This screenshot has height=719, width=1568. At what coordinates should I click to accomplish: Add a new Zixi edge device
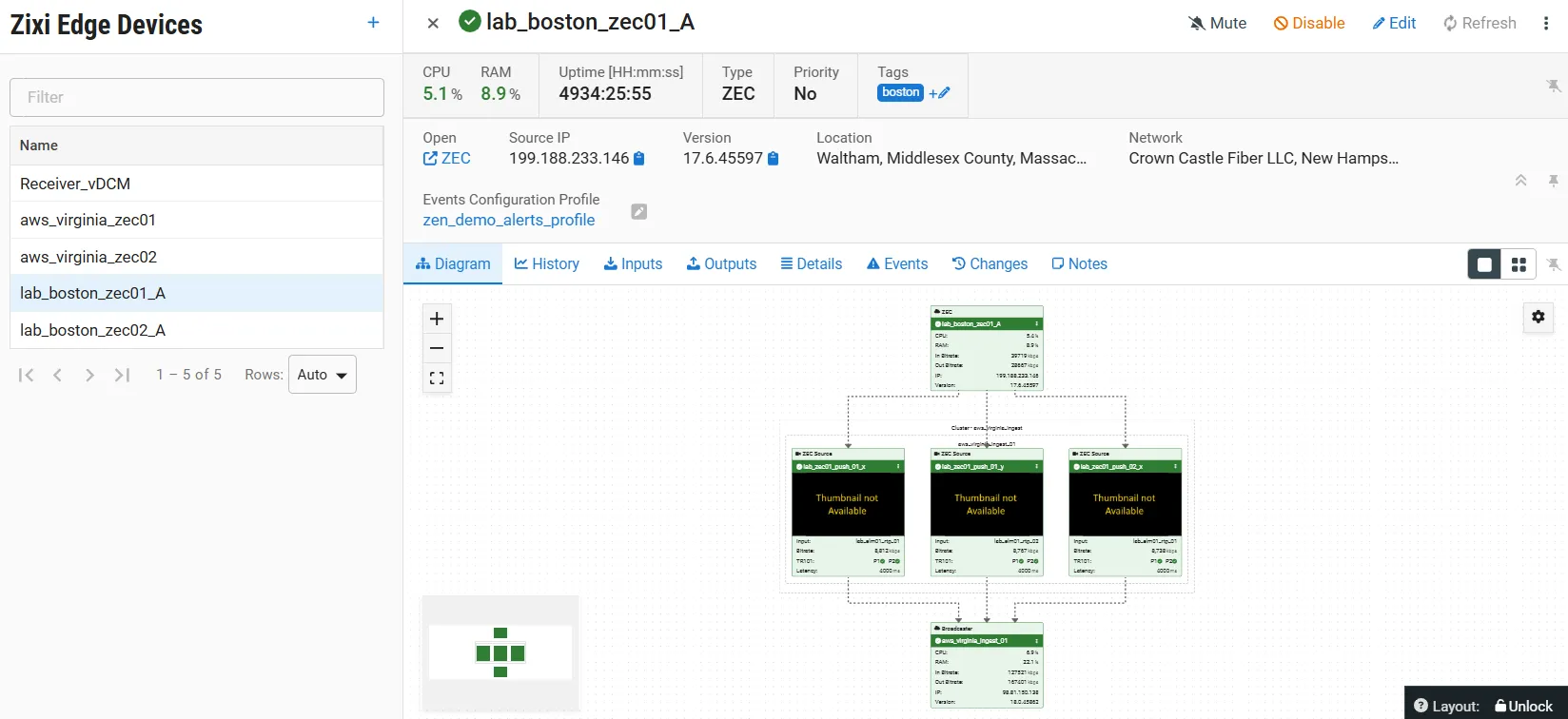click(373, 23)
